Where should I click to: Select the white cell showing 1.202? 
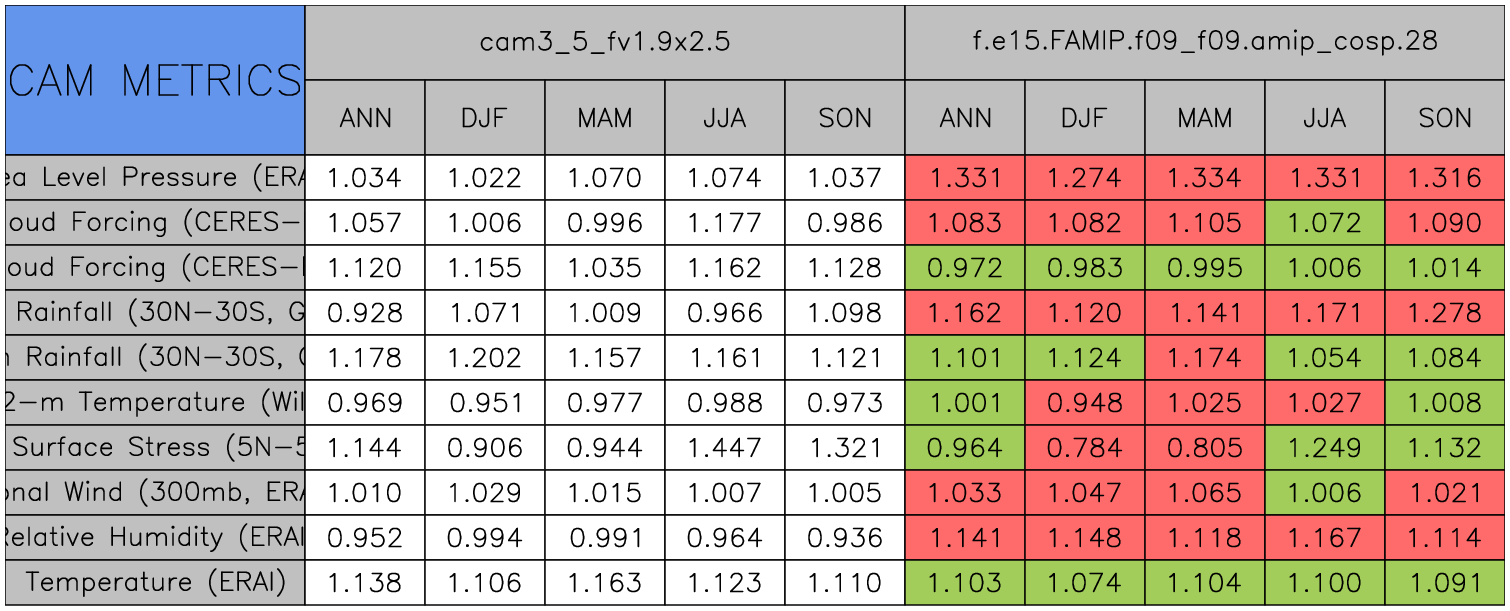point(484,358)
